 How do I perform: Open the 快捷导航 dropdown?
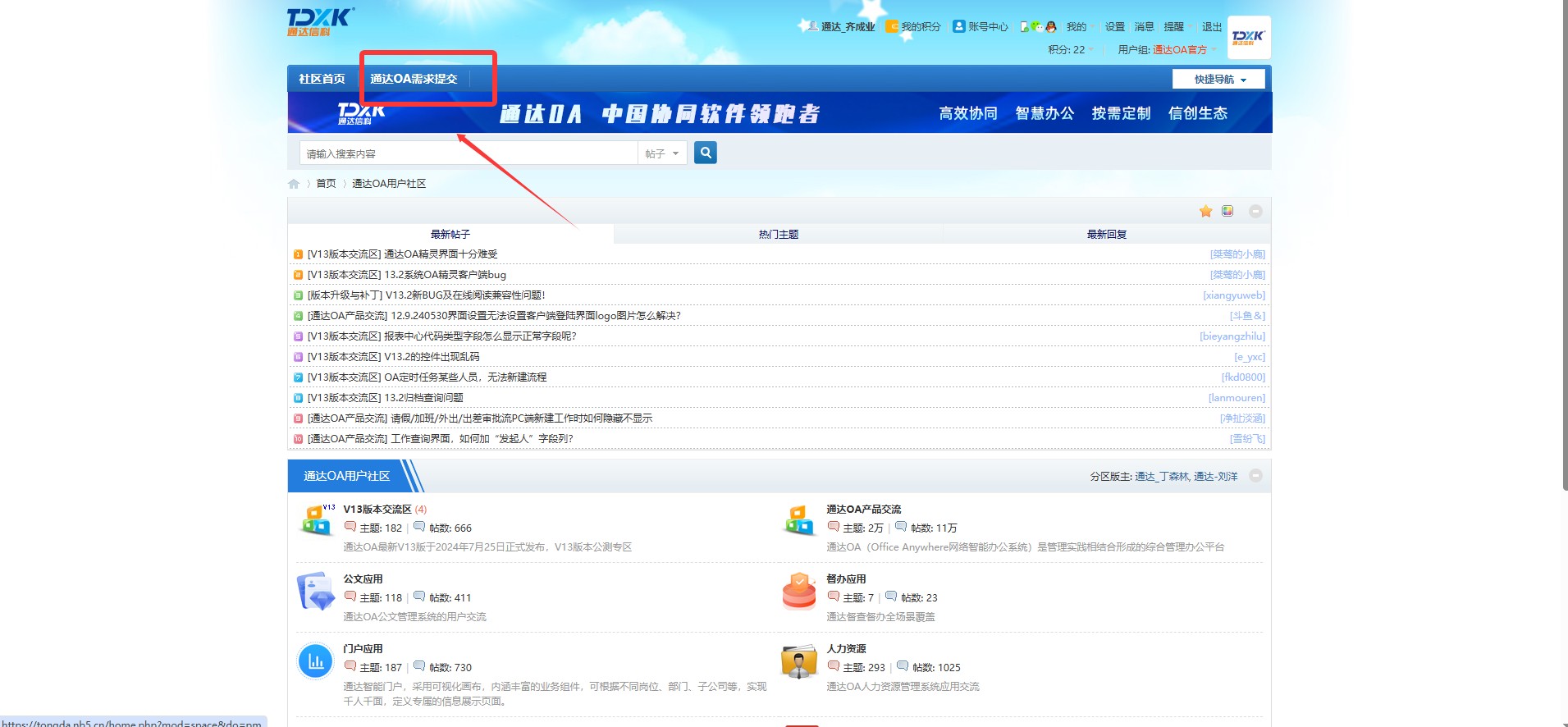click(x=1218, y=80)
